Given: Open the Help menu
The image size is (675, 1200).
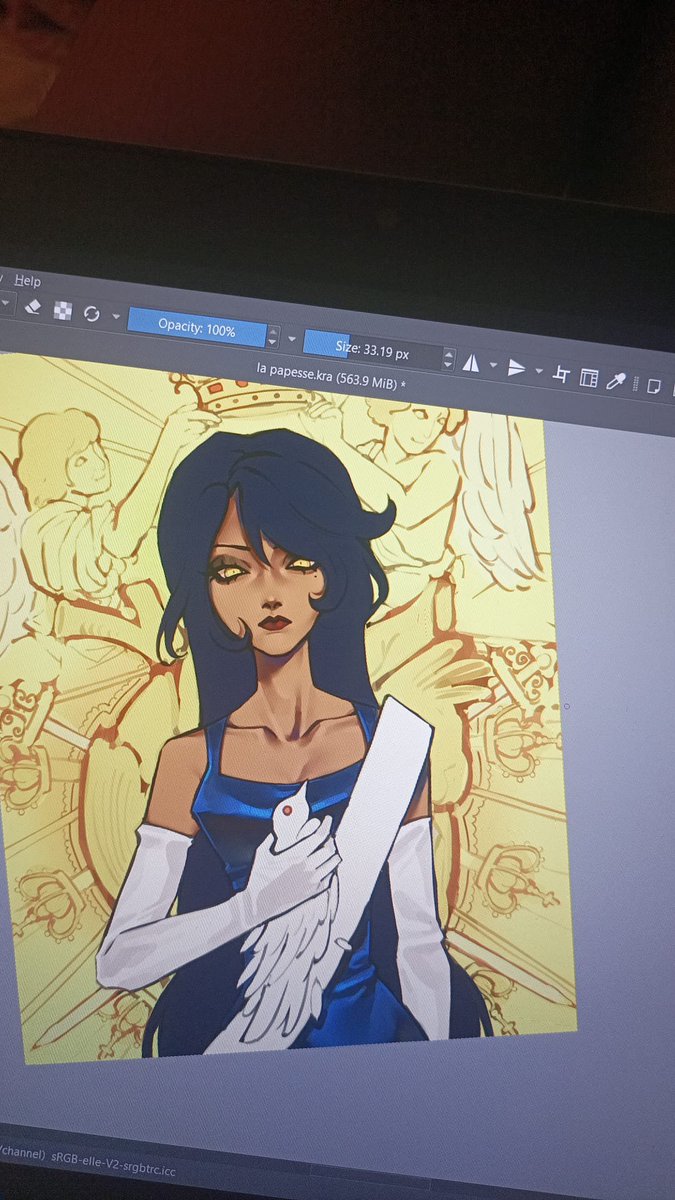Looking at the screenshot, I should pyautogui.click(x=27, y=282).
